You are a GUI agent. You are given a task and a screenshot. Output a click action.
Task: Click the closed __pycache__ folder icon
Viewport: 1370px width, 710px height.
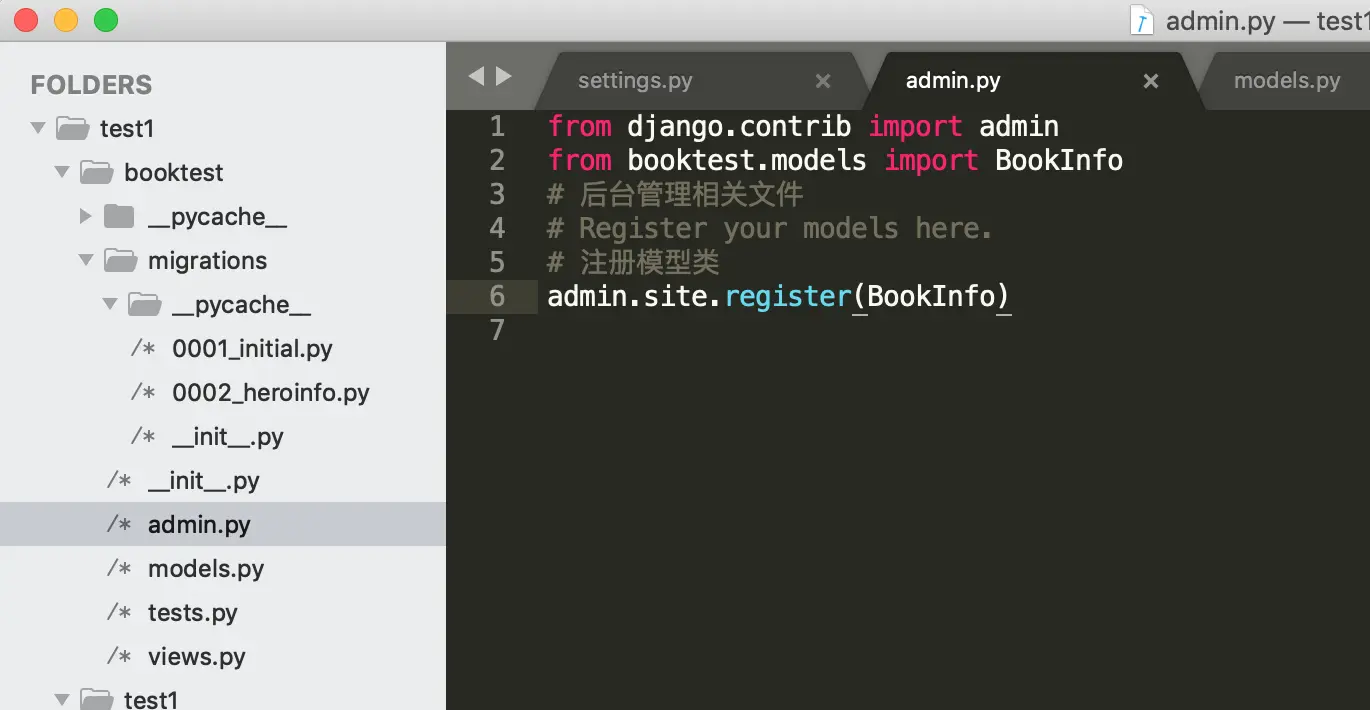(119, 216)
